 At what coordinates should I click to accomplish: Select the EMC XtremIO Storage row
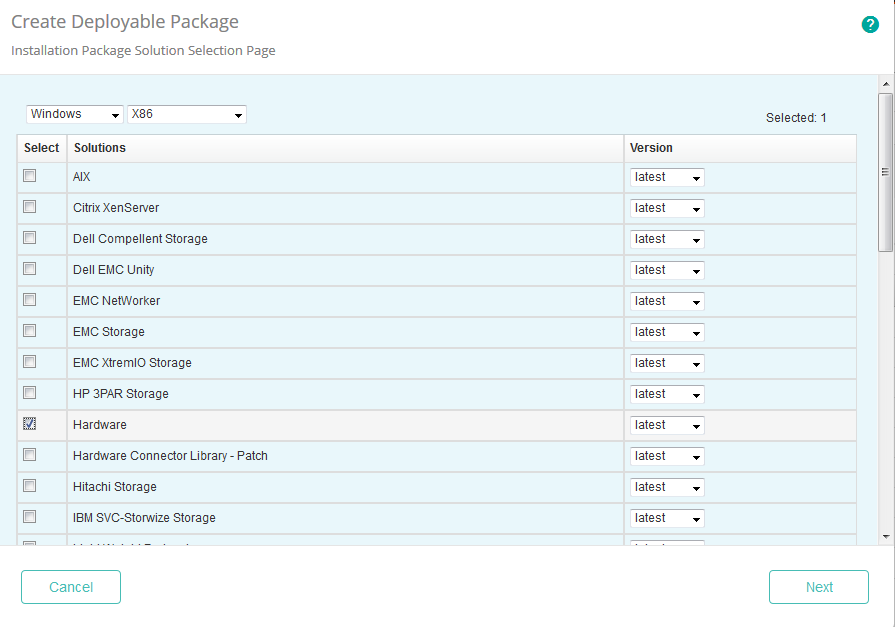click(x=300, y=362)
